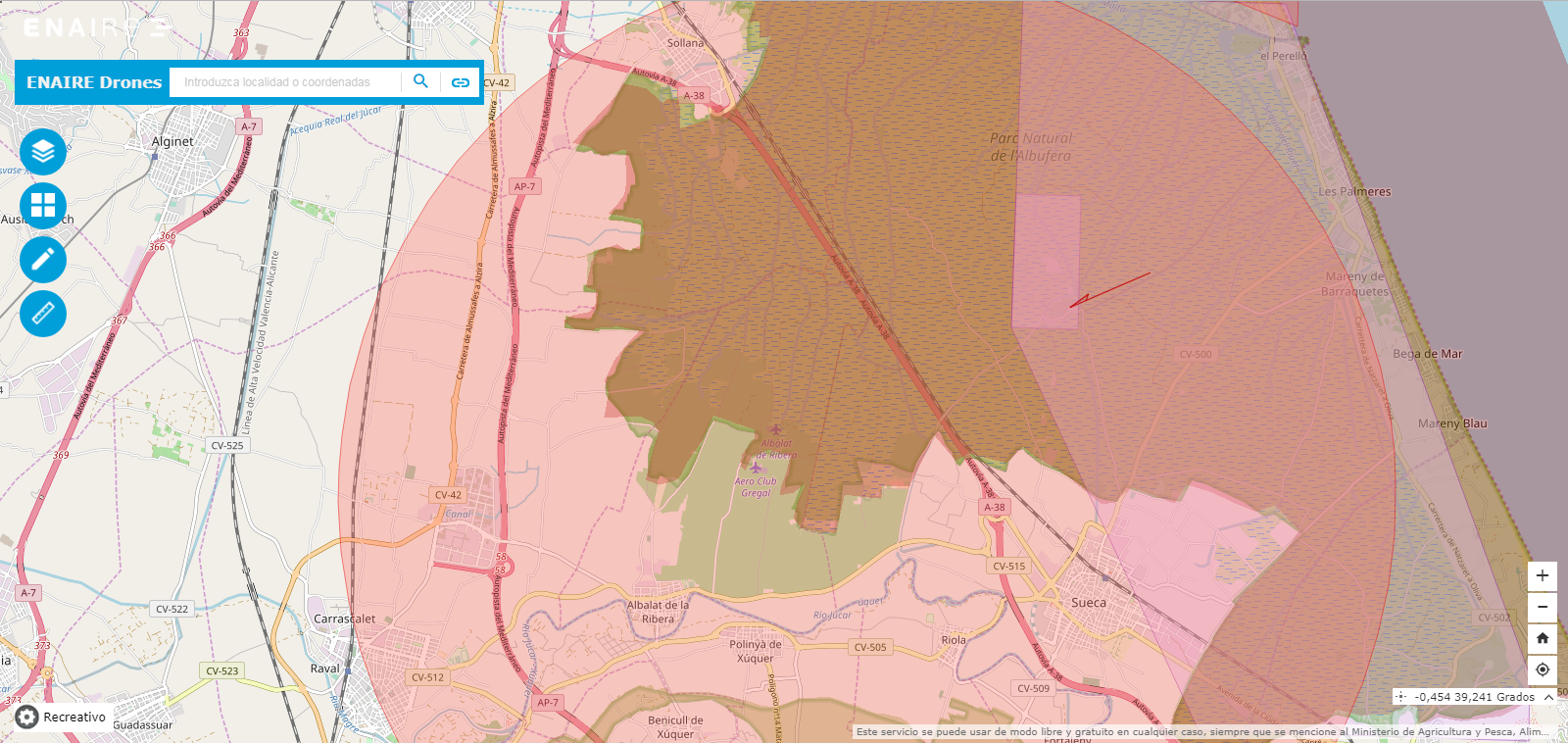The image size is (1568, 743).
Task: Click the pink rectangular zone in Albufera park
Action: coord(1046,260)
